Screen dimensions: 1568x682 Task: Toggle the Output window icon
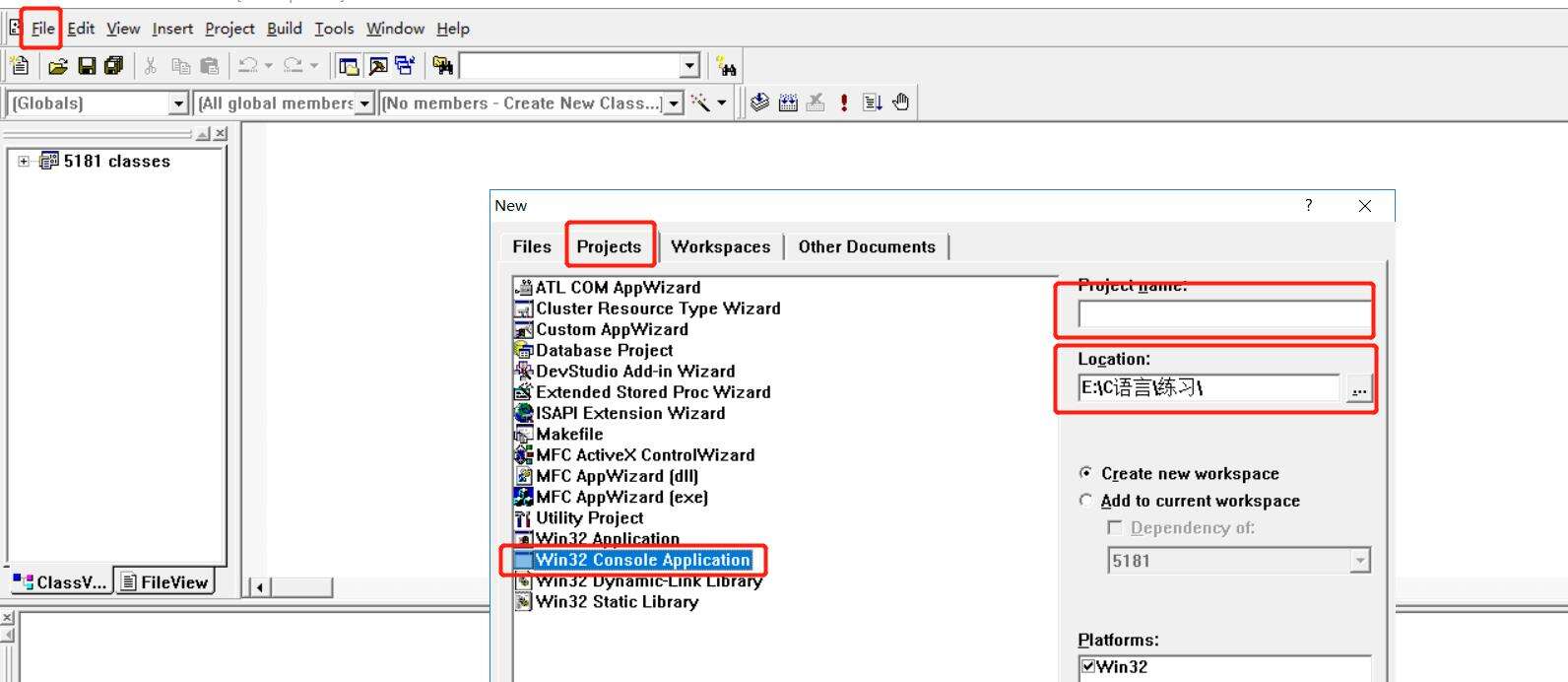tap(377, 66)
